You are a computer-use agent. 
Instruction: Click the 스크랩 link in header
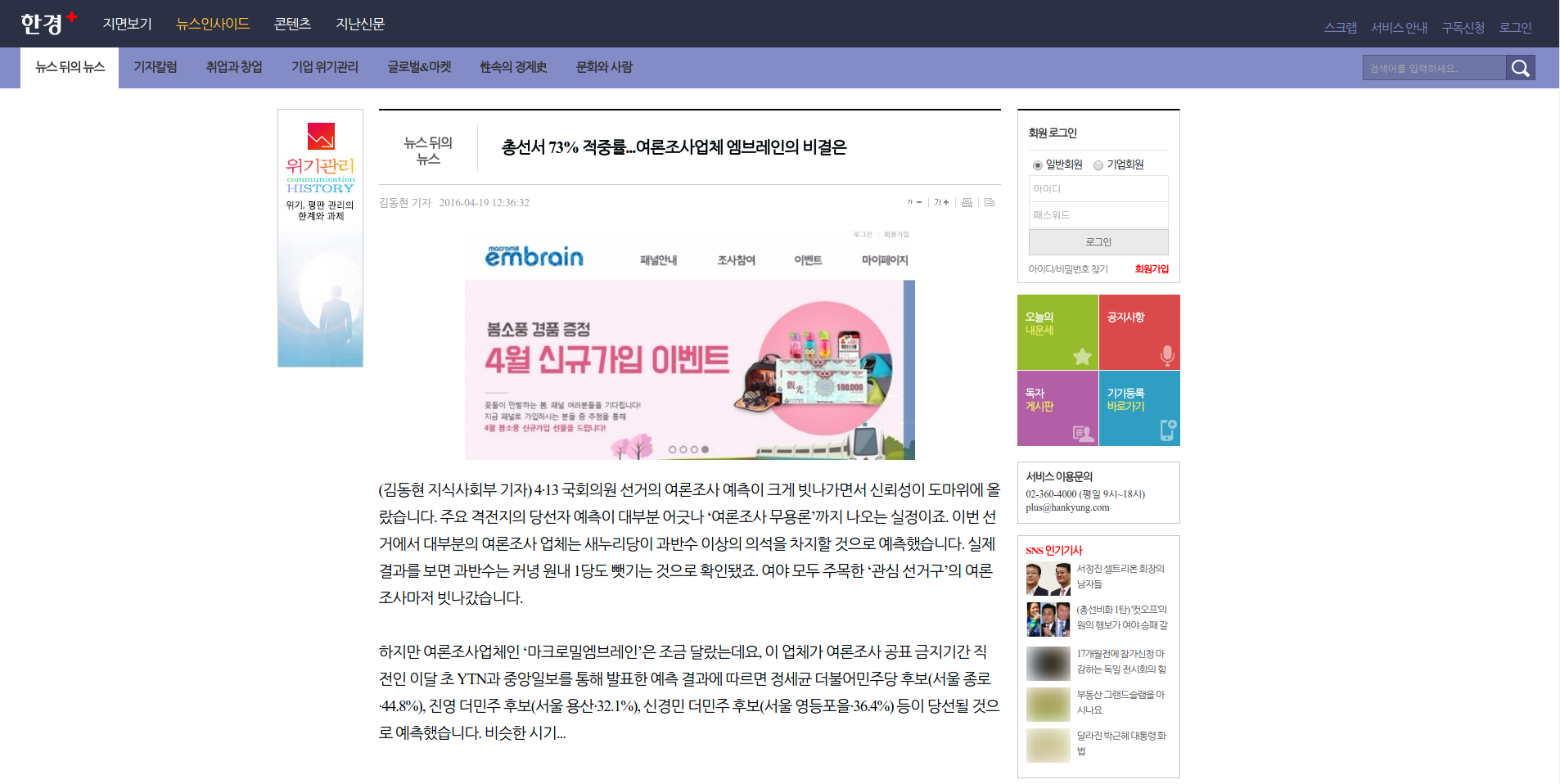tap(1341, 28)
